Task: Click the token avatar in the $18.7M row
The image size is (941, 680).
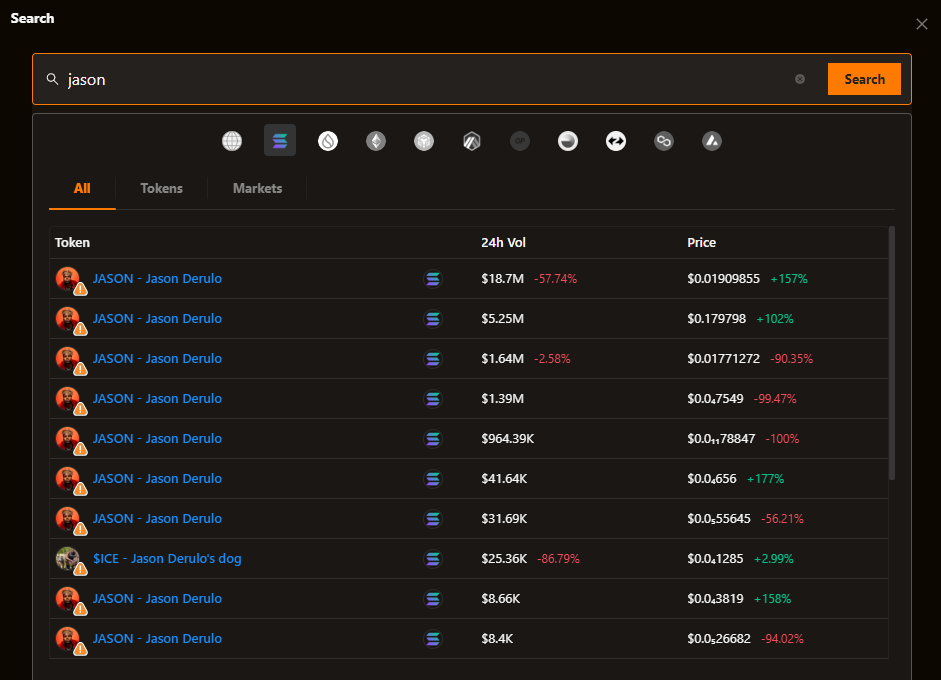Action: click(67, 278)
